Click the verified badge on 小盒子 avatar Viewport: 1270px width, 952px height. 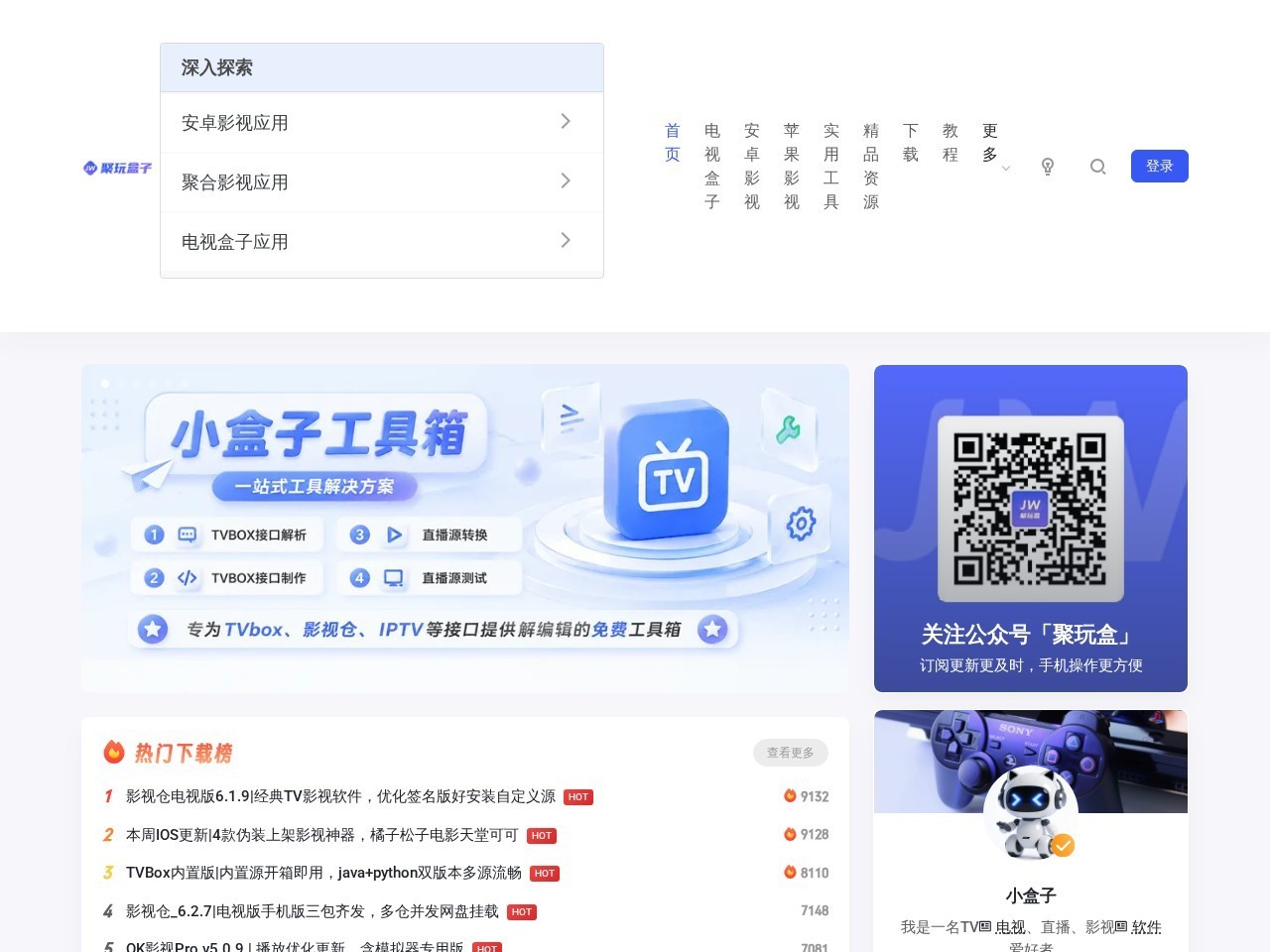pos(1063,845)
